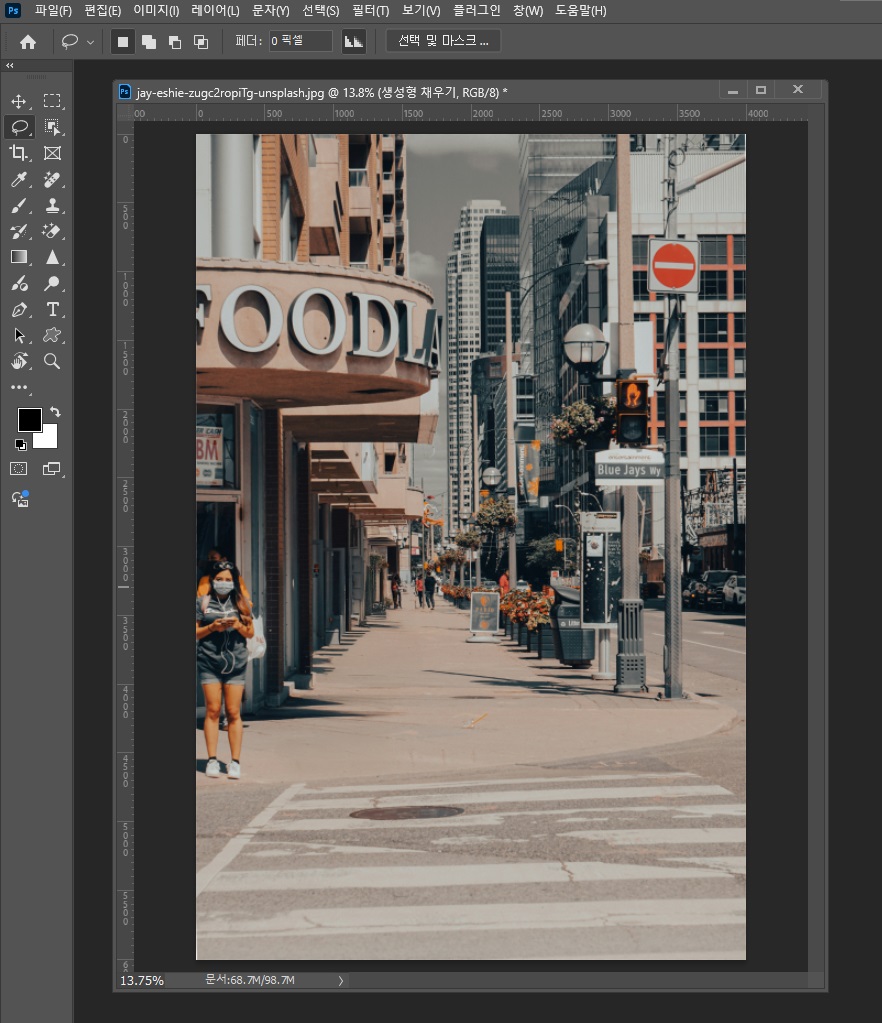The height and width of the screenshot is (1023, 882).
Task: Open the 필터(T) menu
Action: coord(371,10)
